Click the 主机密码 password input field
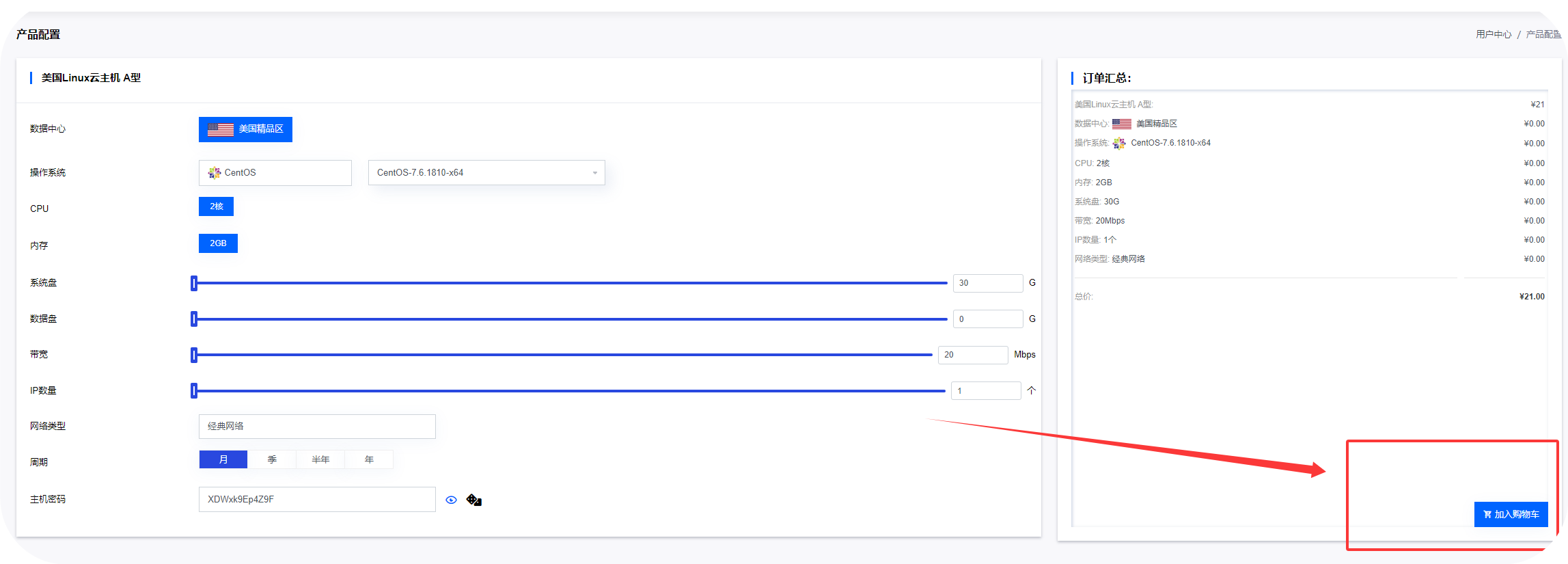 (x=317, y=500)
